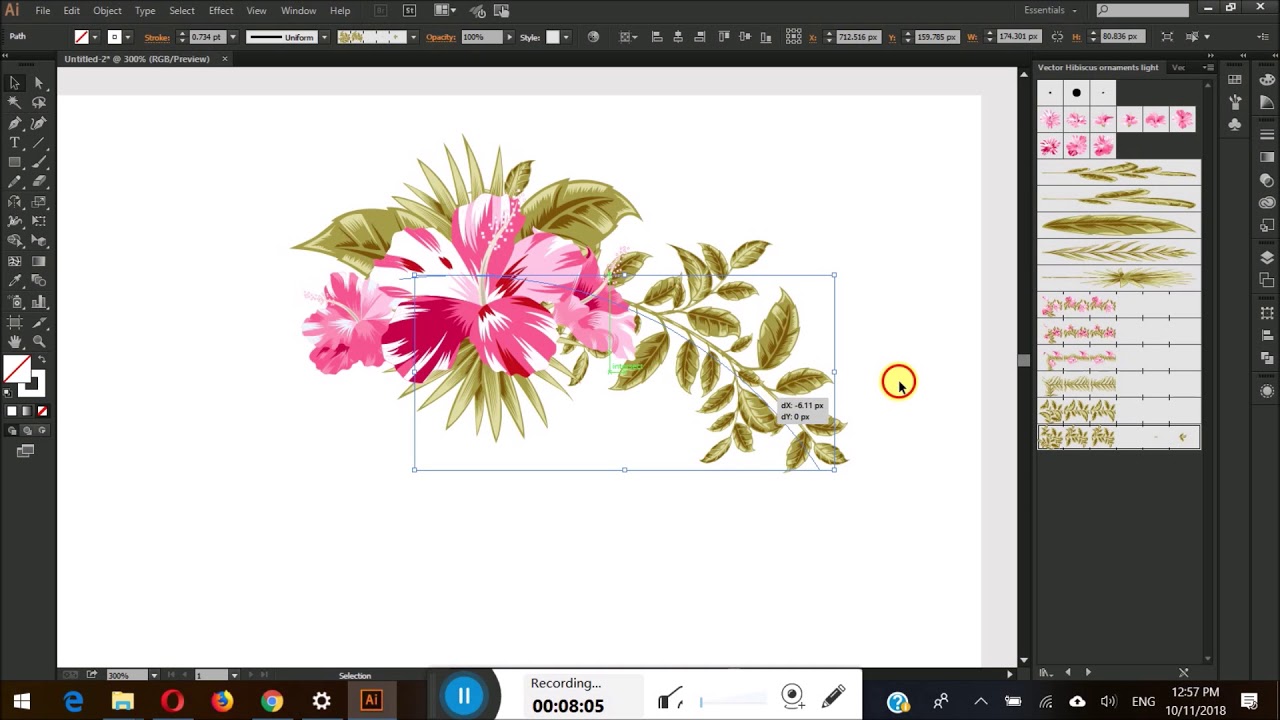Viewport: 1280px width, 720px height.
Task: Open the Symbols panel club icon
Action: (1235, 124)
